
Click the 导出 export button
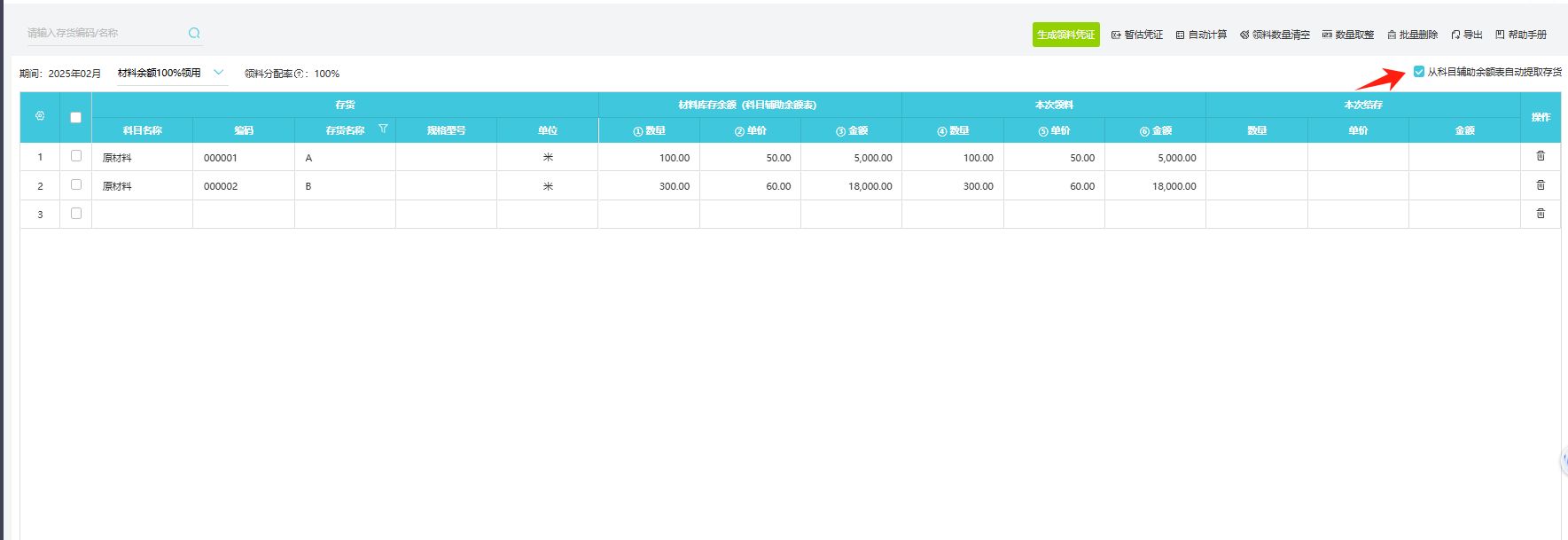point(1467,35)
